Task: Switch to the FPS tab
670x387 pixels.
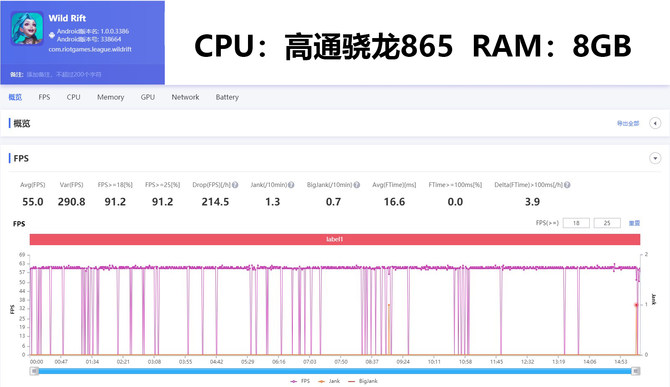Action: click(x=44, y=97)
